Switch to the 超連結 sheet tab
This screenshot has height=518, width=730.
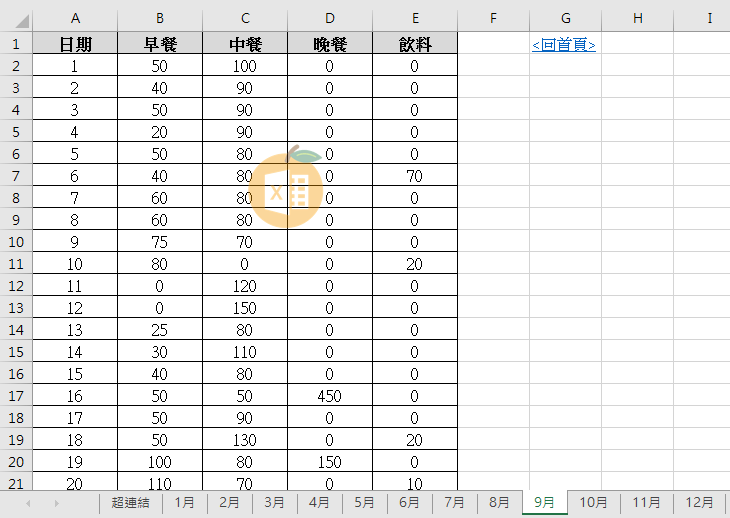coord(130,502)
